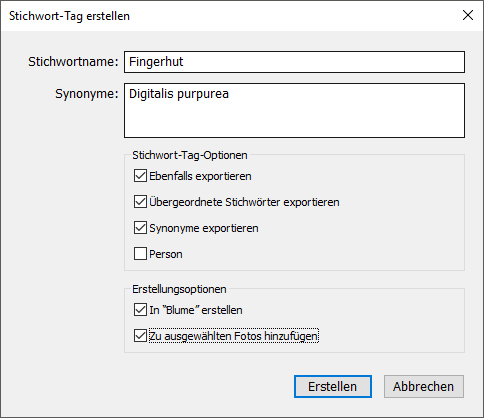Image resolution: width=484 pixels, height=418 pixels.
Task: Click the blank lower area of the Synonyme box
Action: (x=294, y=122)
